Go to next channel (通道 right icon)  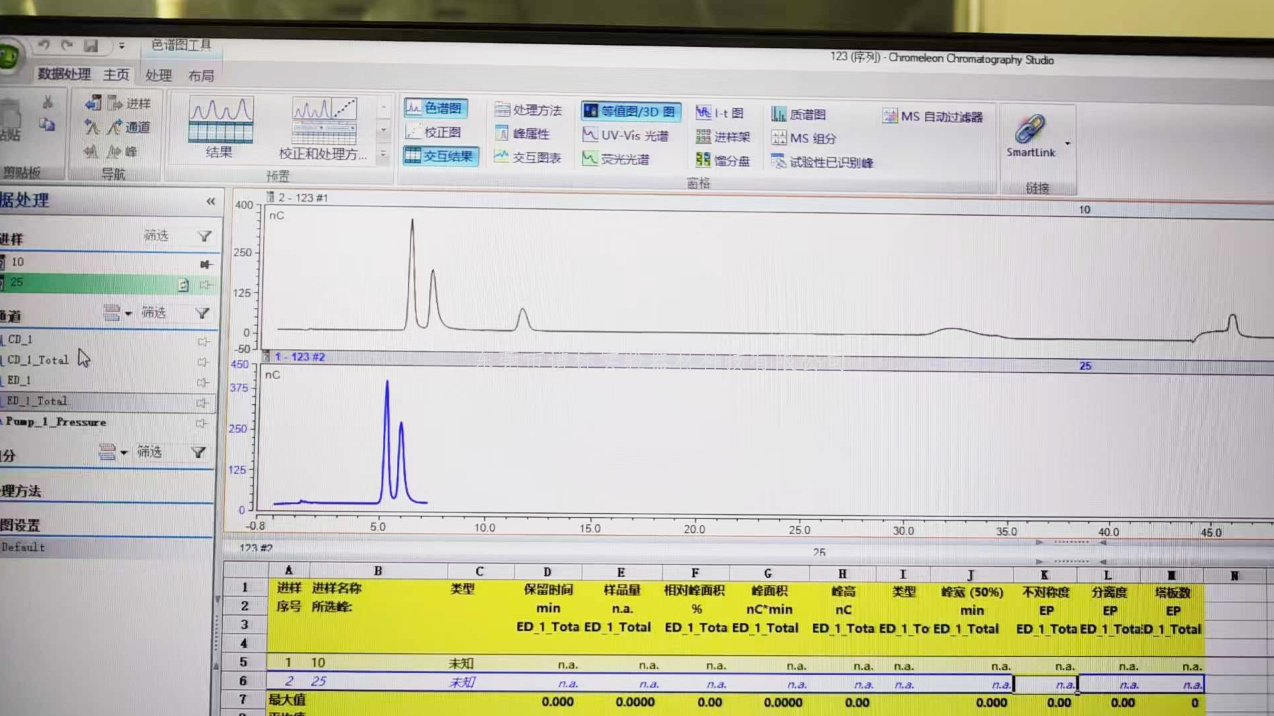pyautogui.click(x=114, y=127)
